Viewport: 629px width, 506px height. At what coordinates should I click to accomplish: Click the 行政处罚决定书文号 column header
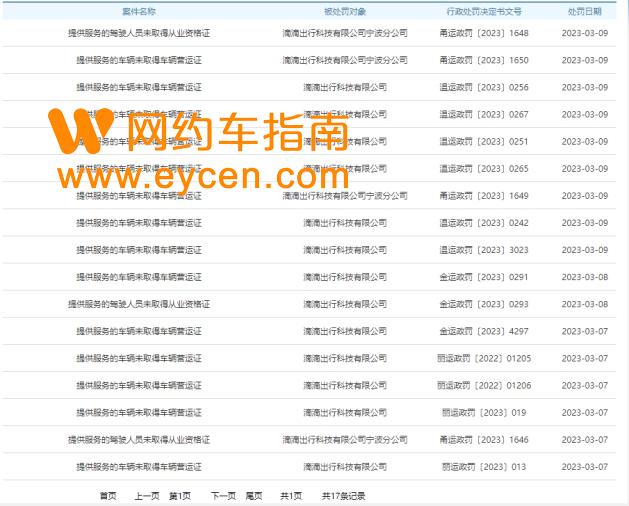(484, 12)
